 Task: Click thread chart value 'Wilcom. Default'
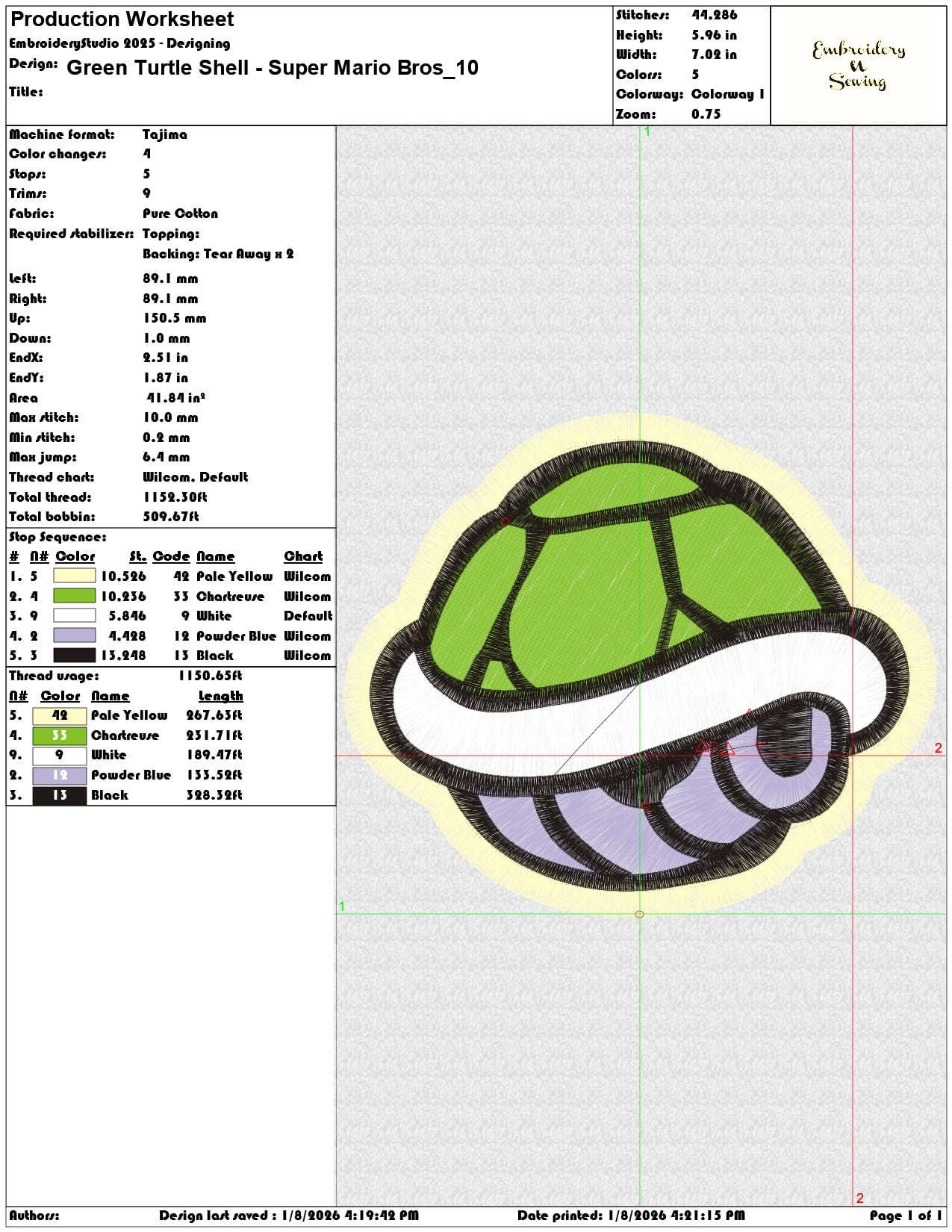coord(195,477)
